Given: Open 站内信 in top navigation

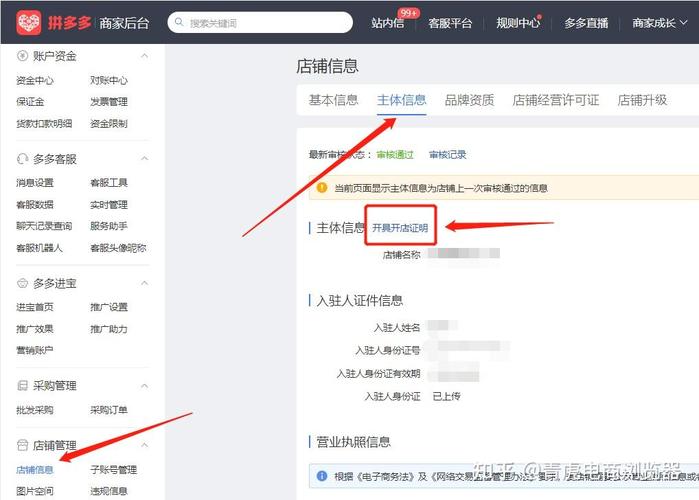Looking at the screenshot, I should tap(388, 23).
